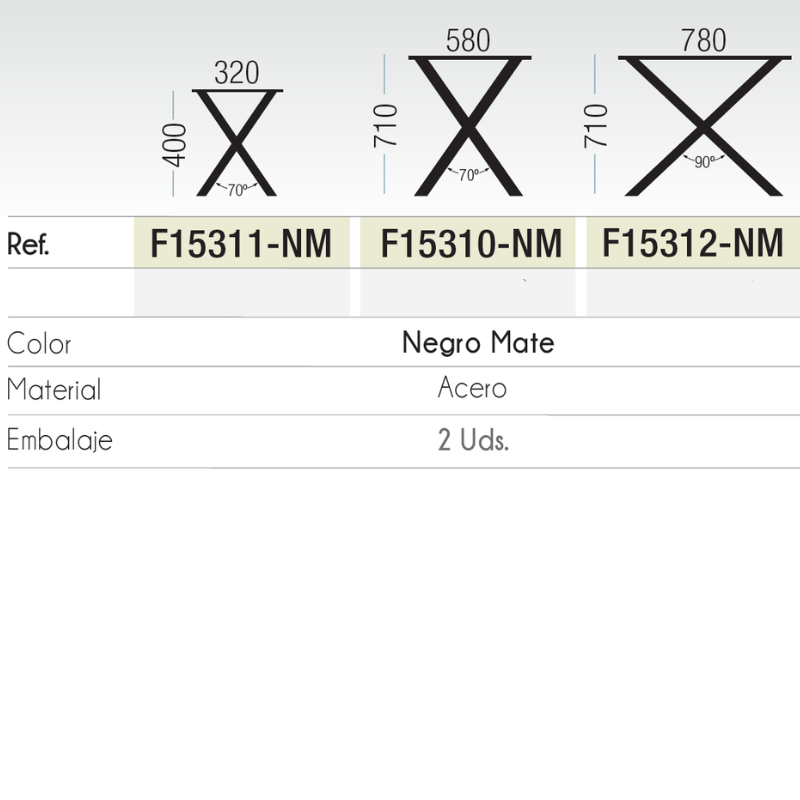
Task: Click the 780 width dimension label
Action: [x=703, y=41]
